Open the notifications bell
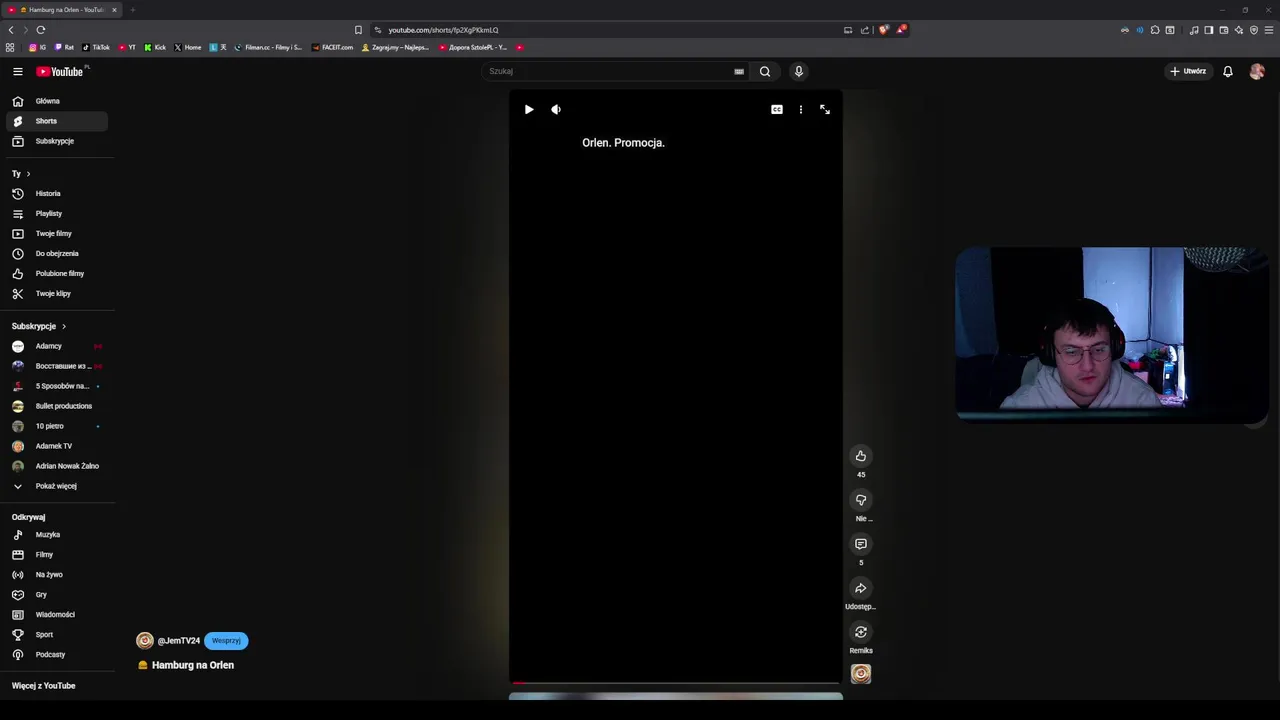The height and width of the screenshot is (720, 1280). pos(1228,71)
